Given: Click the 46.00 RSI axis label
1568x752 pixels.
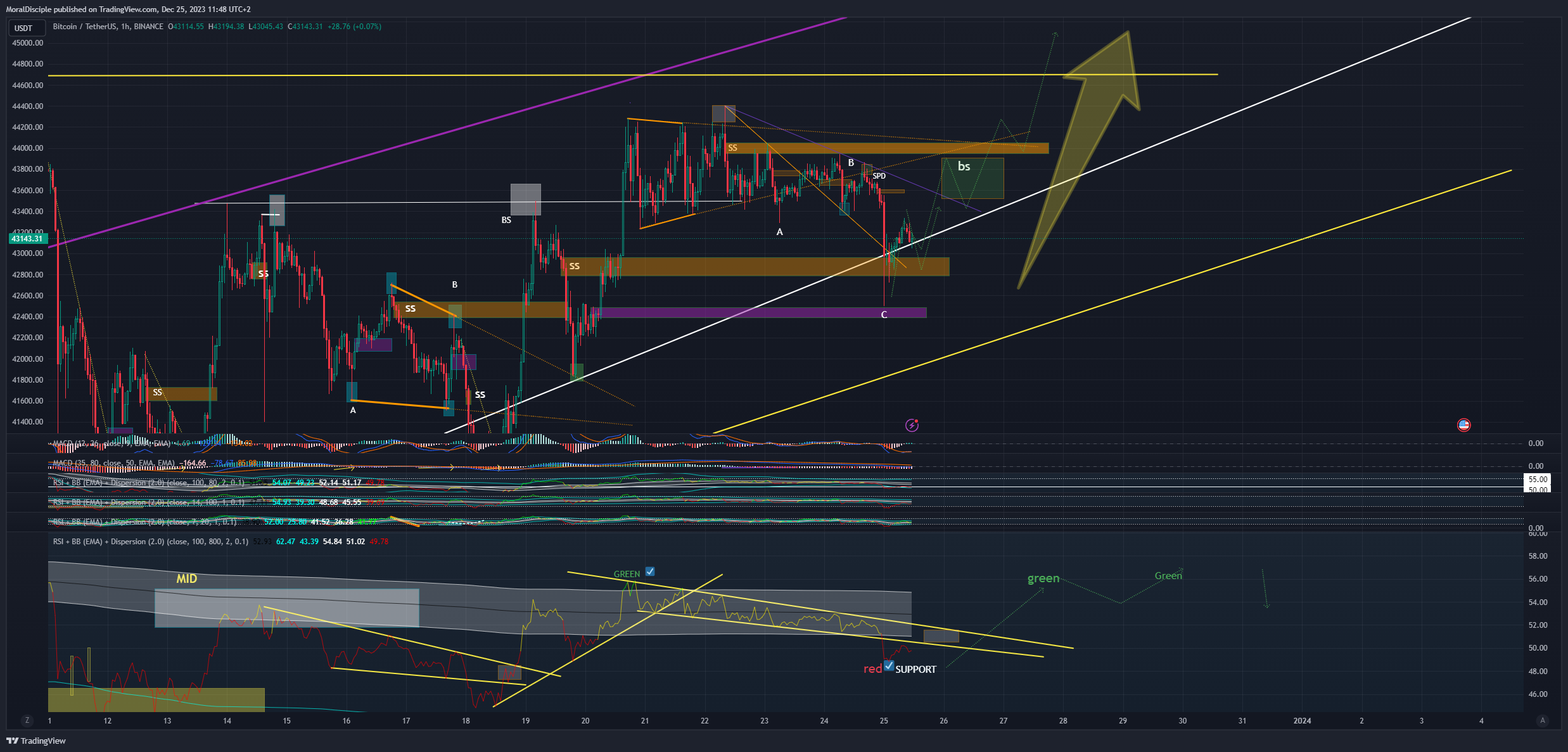Looking at the screenshot, I should click(1538, 694).
